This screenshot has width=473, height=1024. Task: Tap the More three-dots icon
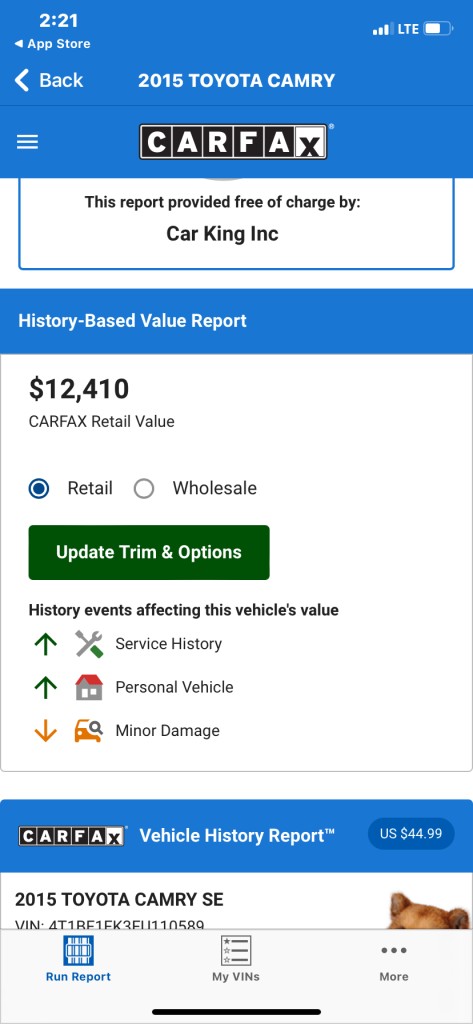[x=394, y=950]
